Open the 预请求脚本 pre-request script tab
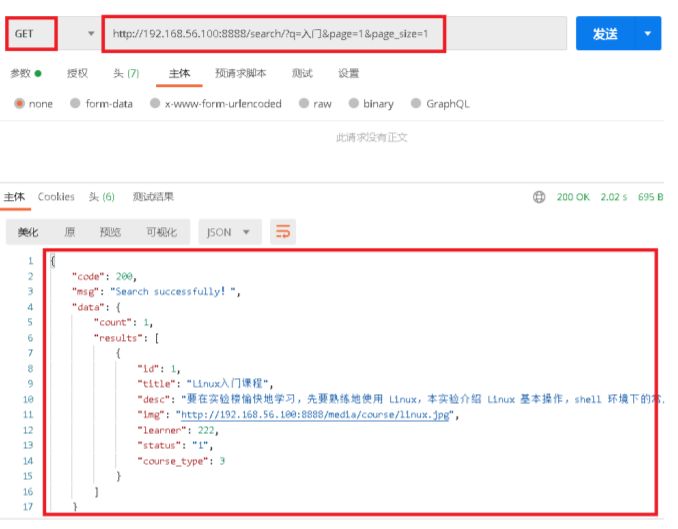This screenshot has height=529, width=678. [x=241, y=73]
